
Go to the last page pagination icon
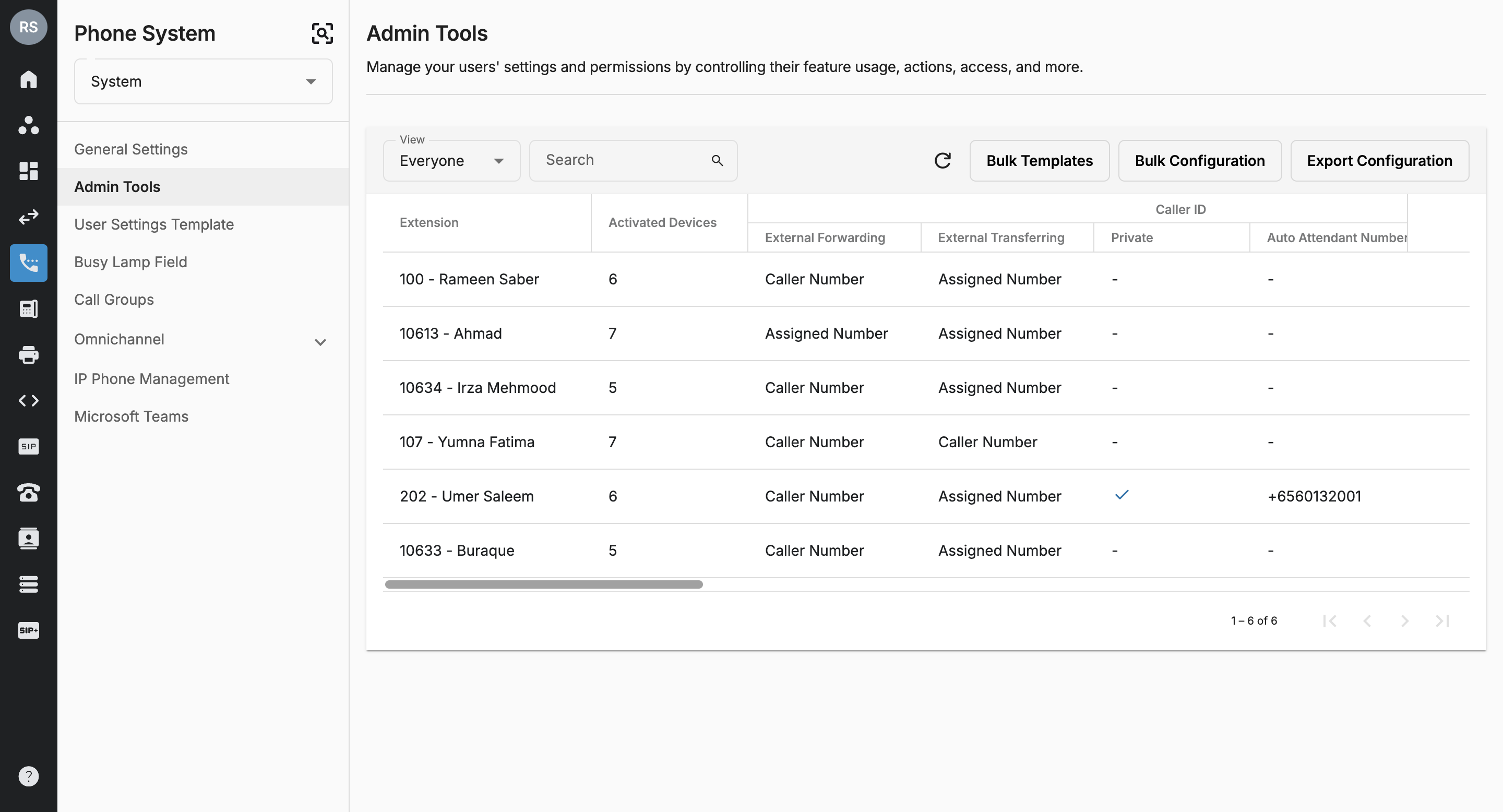1442,620
